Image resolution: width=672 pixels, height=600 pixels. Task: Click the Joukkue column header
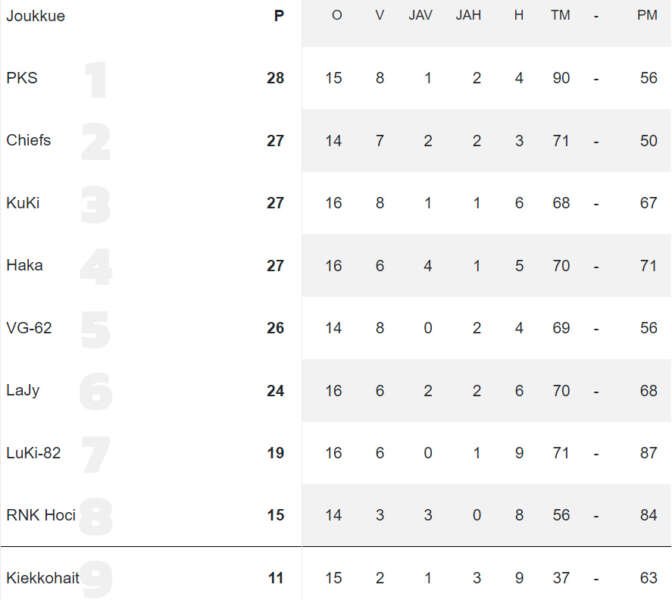pos(36,16)
